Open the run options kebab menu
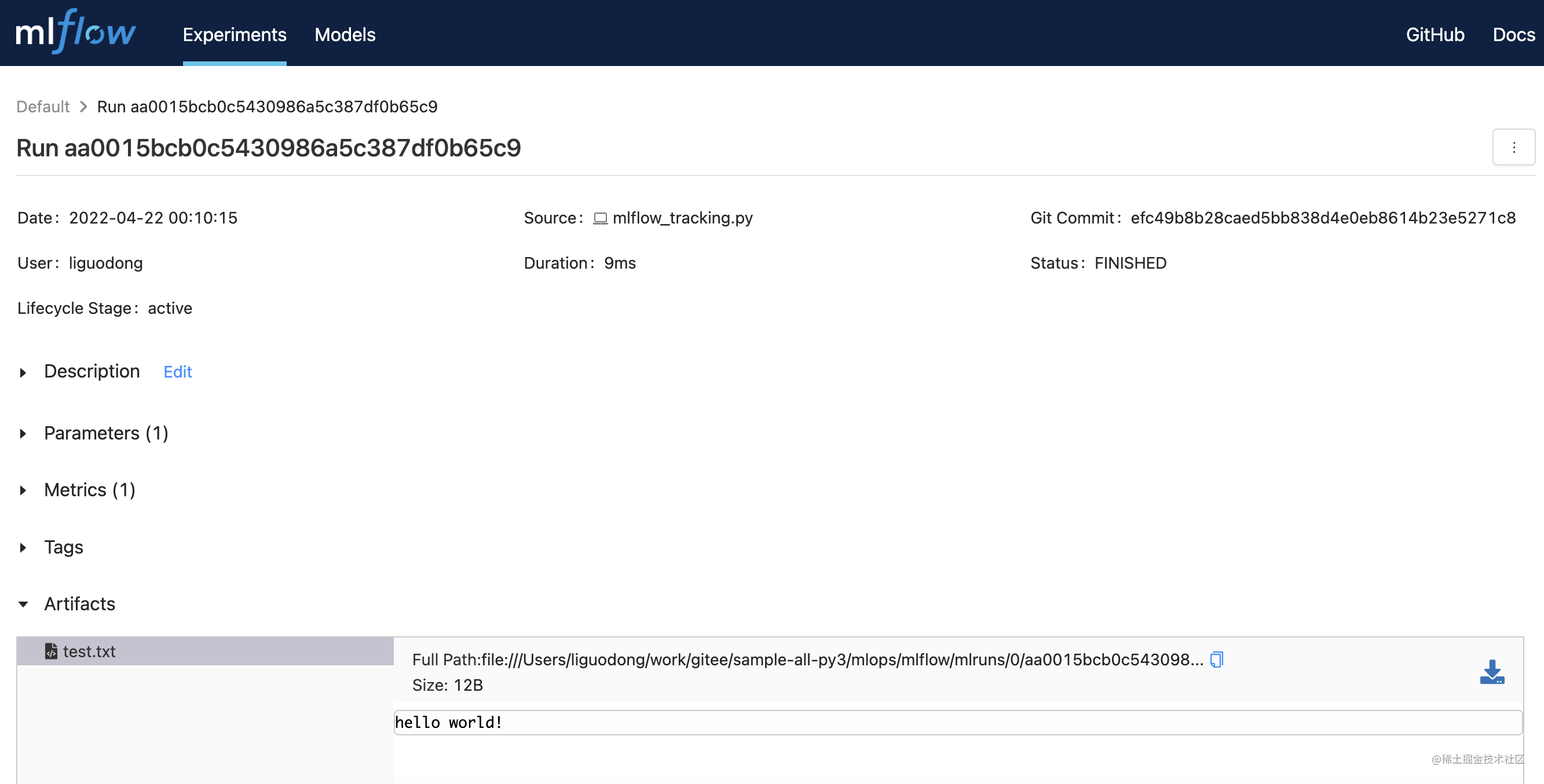Viewport: 1544px width, 784px height. click(x=1513, y=147)
